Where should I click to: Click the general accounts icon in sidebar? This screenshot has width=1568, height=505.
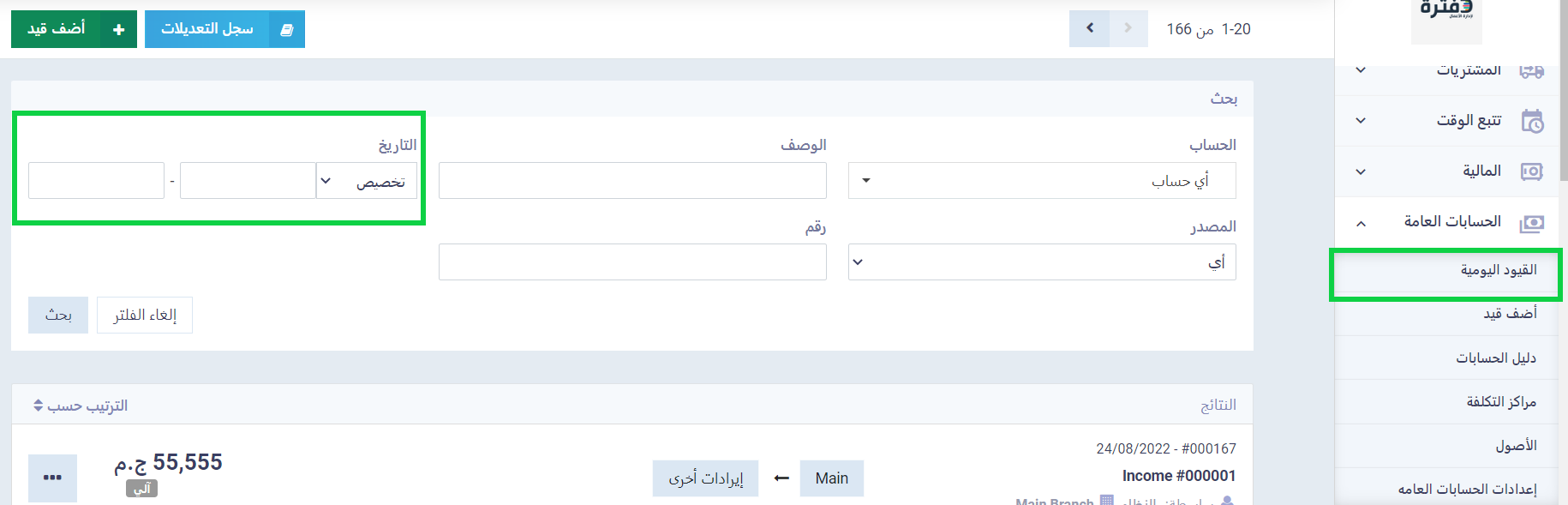click(x=1532, y=223)
